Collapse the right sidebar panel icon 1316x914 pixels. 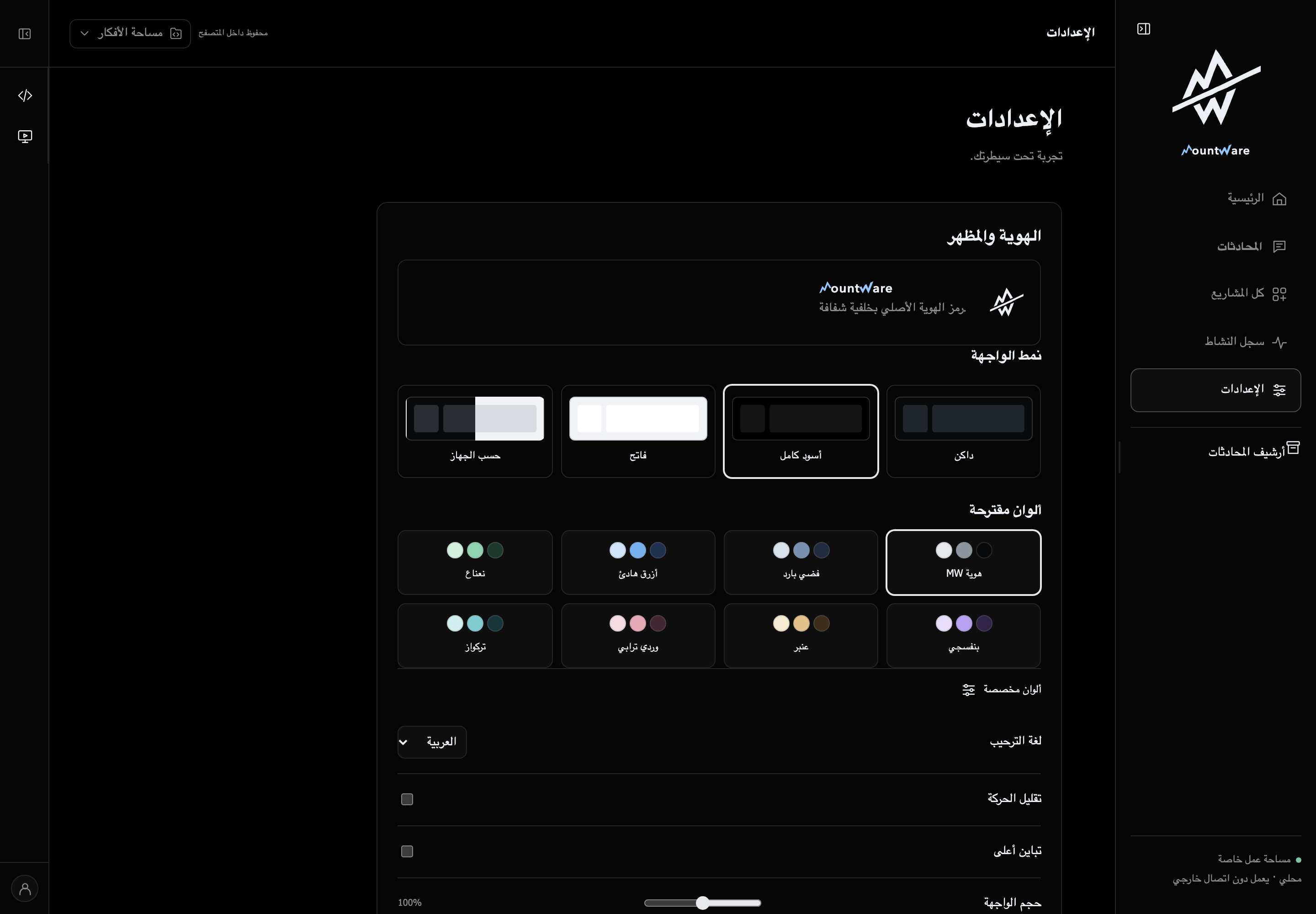(x=1143, y=29)
